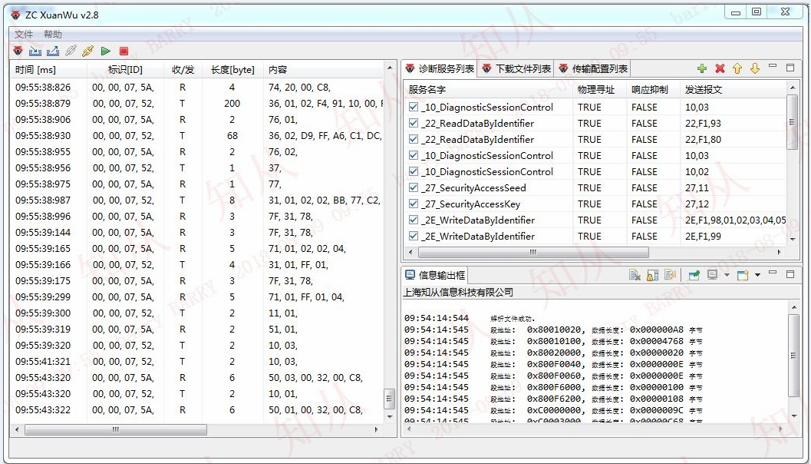Viewport: 811px width, 464px height.
Task: Add a service with the green plus icon
Action: click(x=702, y=68)
